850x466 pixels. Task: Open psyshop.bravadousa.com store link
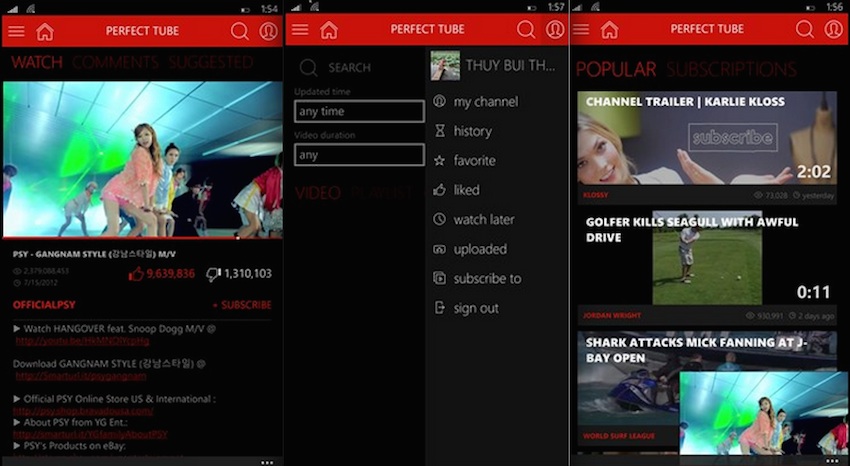83,411
